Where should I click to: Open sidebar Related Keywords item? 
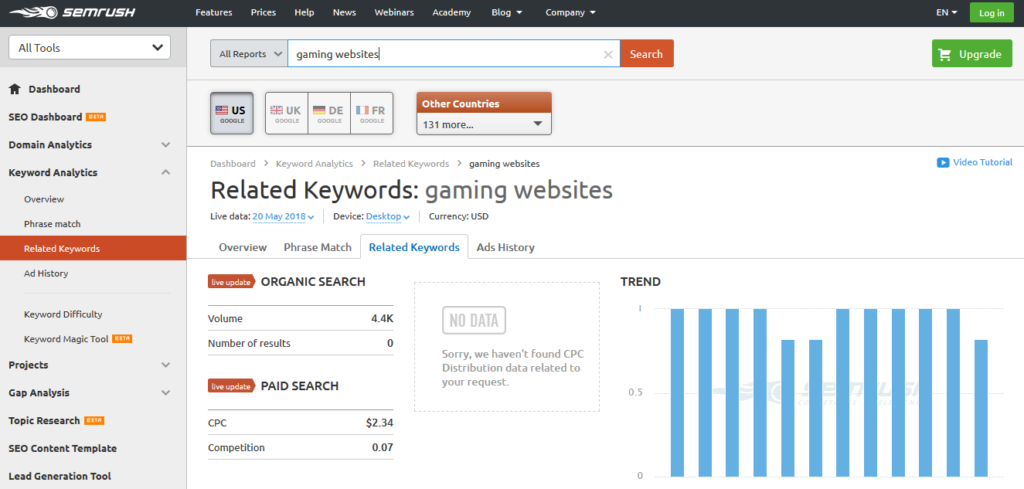pos(93,249)
